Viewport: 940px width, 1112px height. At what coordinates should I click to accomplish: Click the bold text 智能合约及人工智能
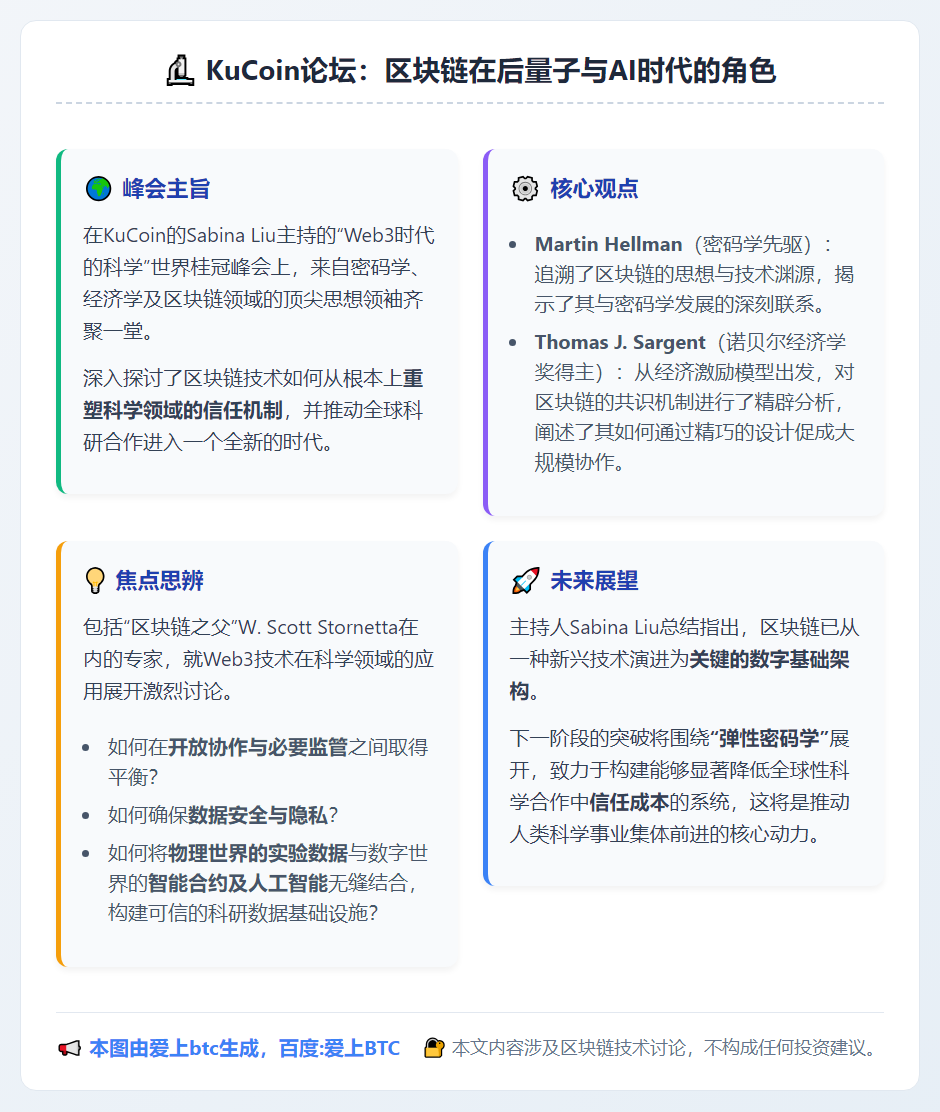pos(238,883)
